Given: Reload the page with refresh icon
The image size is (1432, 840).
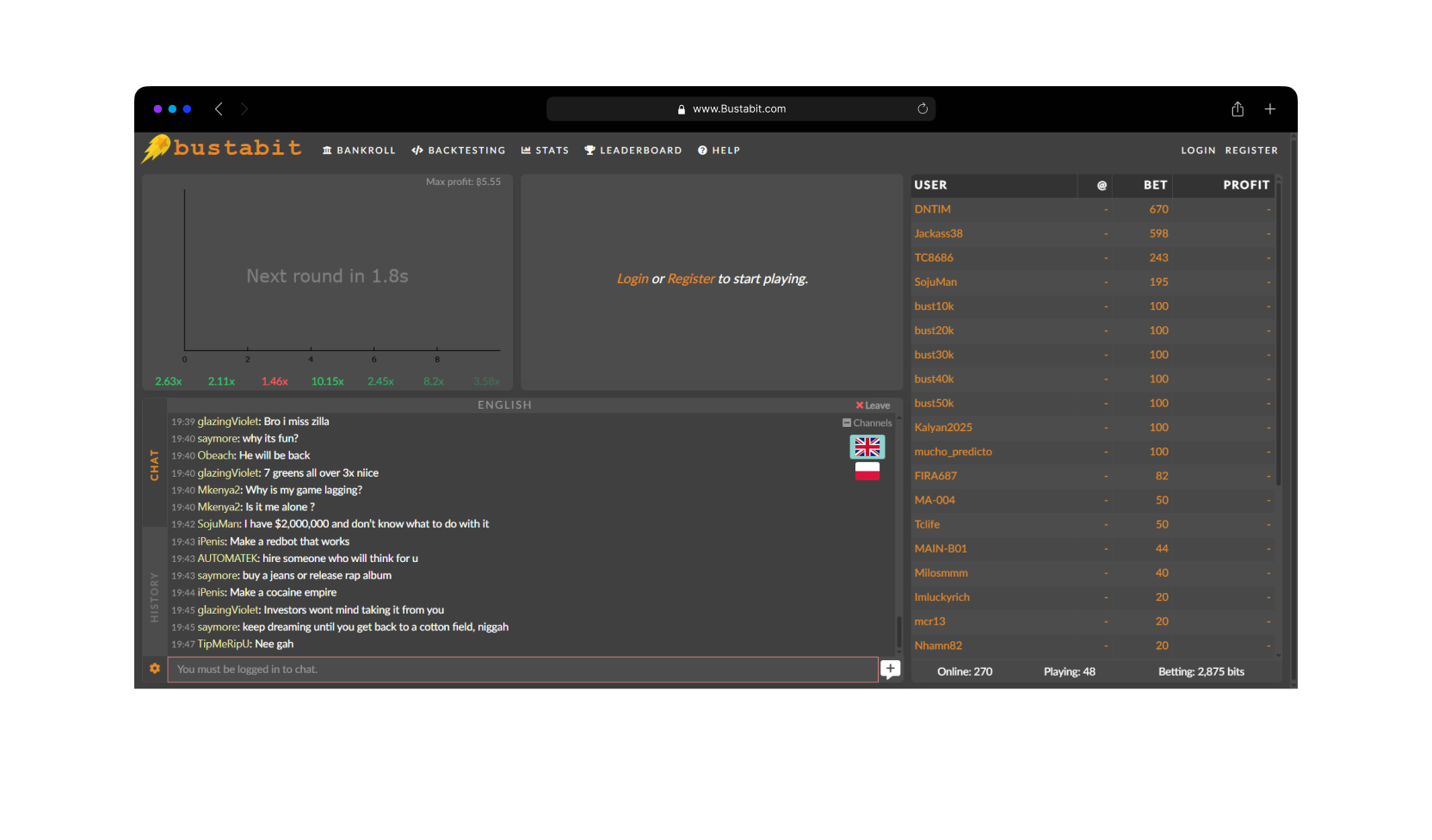Looking at the screenshot, I should pyautogui.click(x=923, y=109).
